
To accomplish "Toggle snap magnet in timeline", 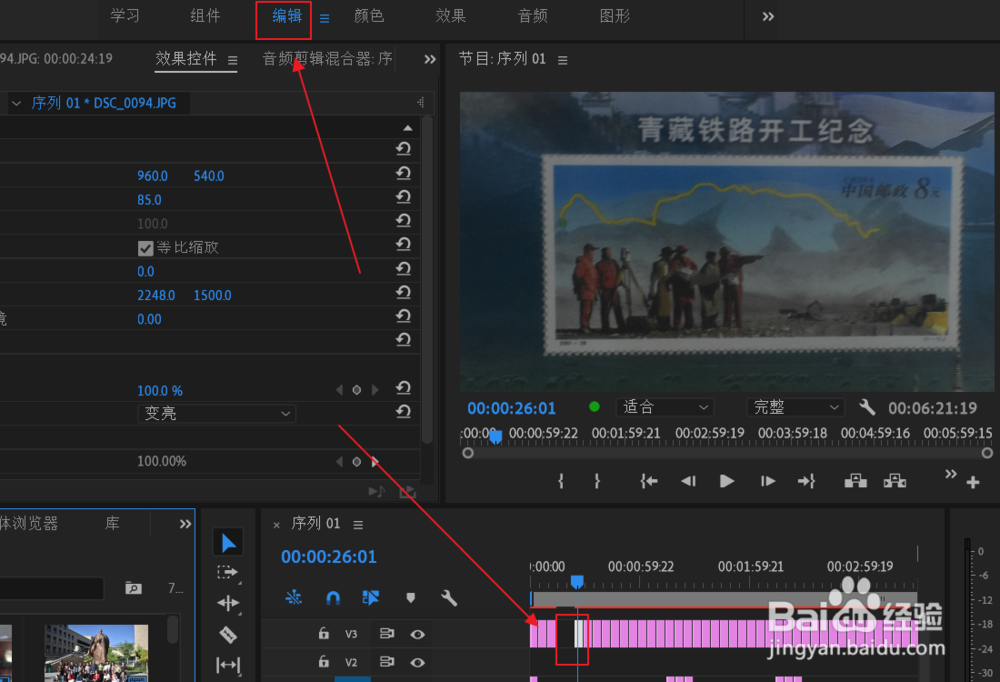I will 333,597.
